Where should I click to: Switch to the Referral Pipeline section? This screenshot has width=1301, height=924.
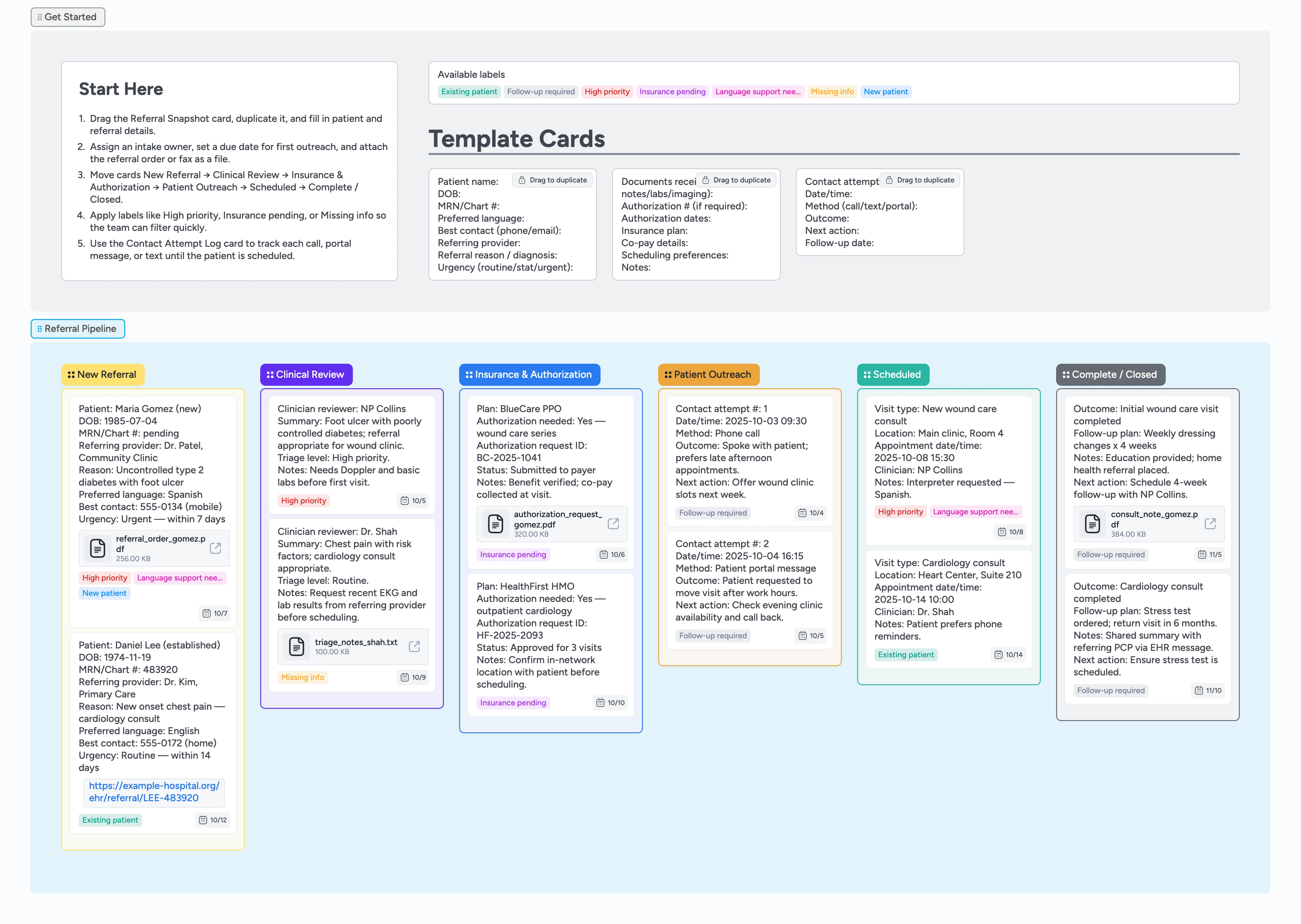click(77, 329)
